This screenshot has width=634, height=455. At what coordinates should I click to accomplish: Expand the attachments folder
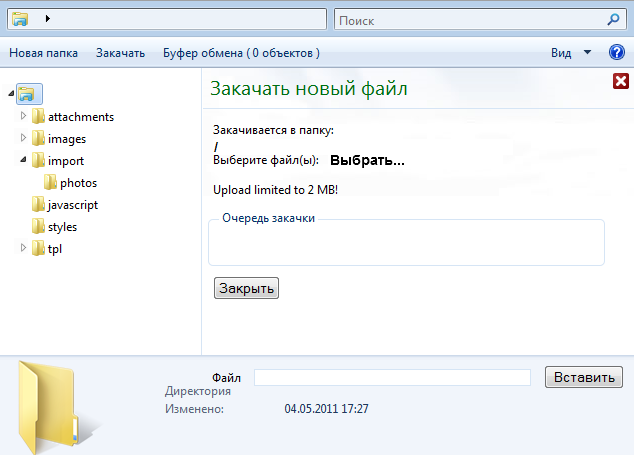(23, 116)
